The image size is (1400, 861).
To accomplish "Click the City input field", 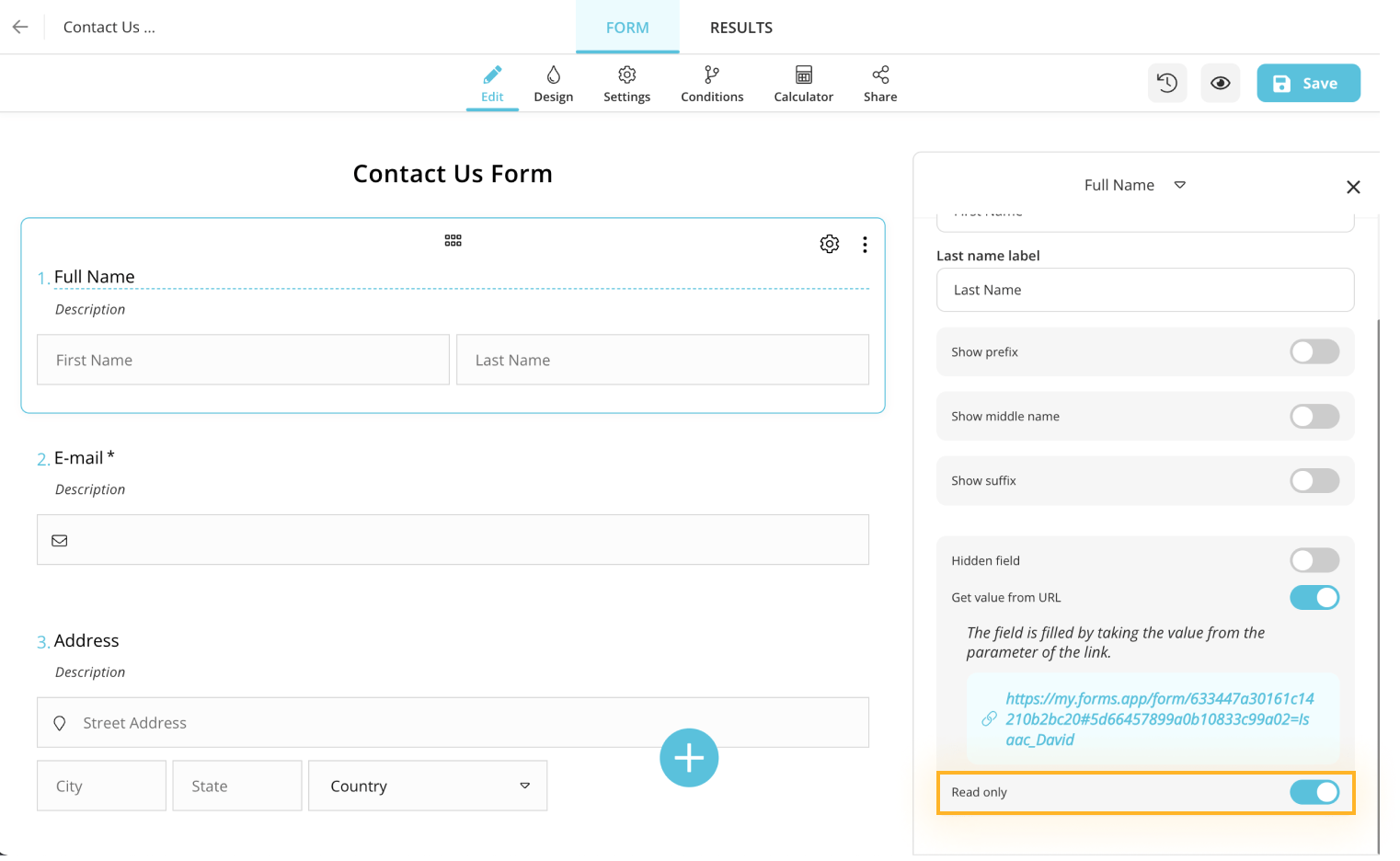I will click(101, 786).
